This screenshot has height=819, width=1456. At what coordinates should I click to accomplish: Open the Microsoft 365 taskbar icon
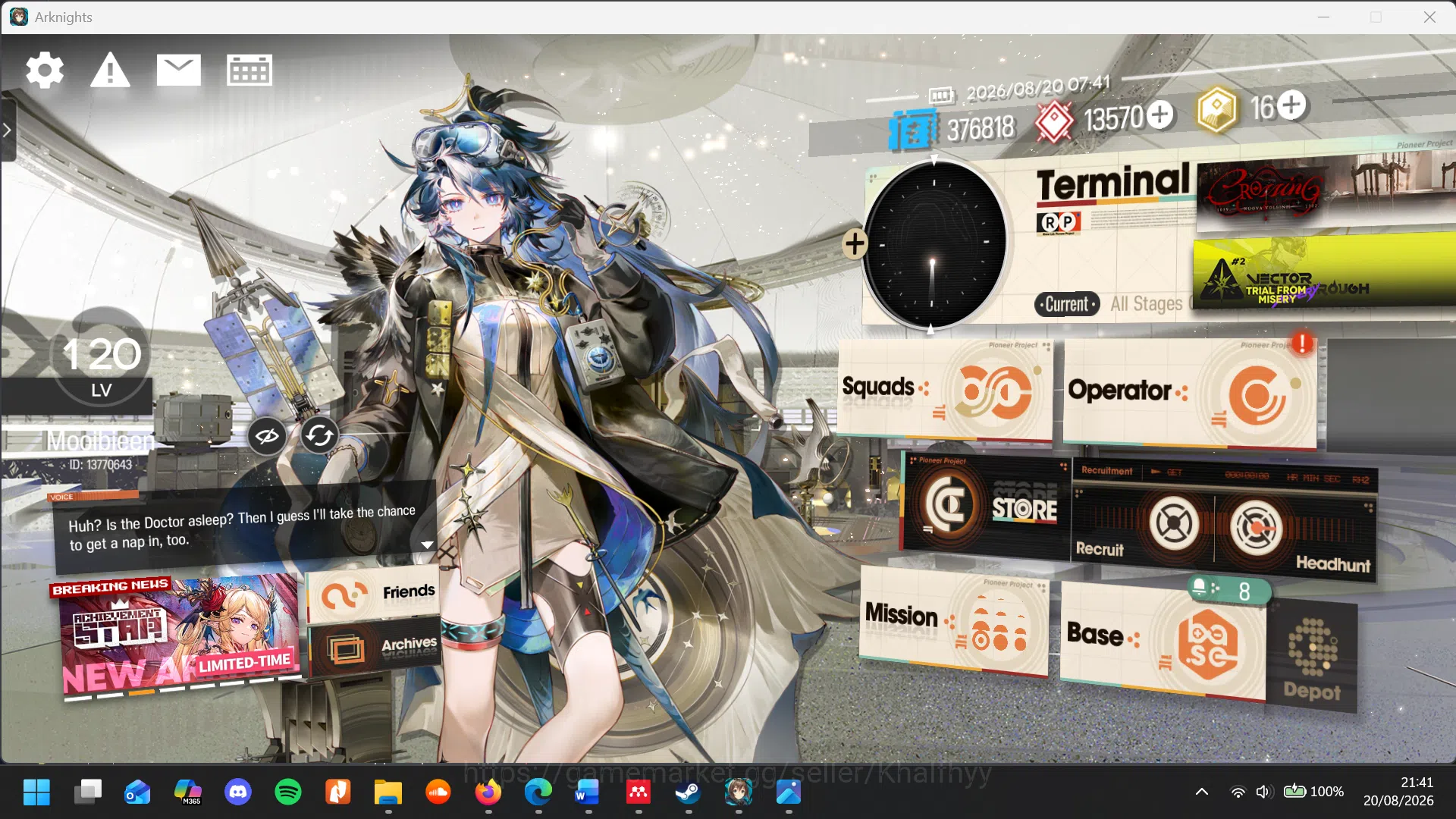click(x=188, y=792)
